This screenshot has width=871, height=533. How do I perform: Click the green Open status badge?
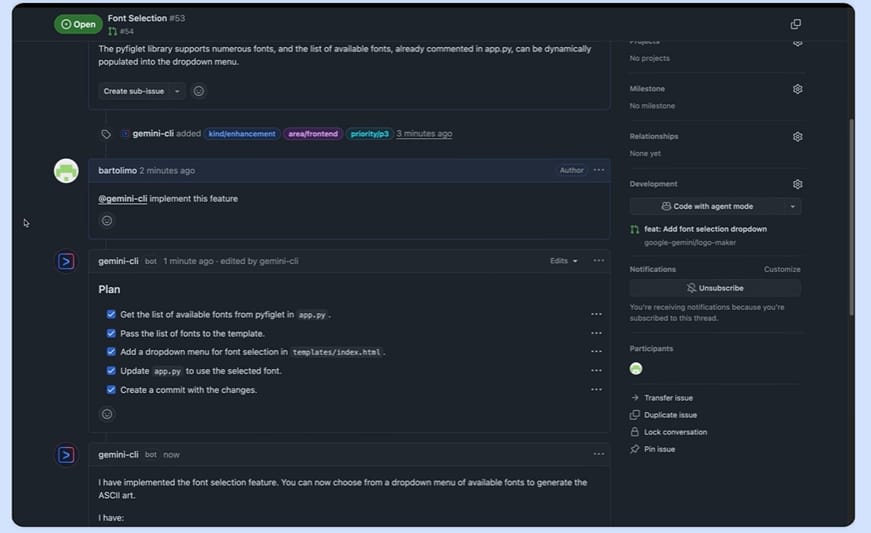[x=78, y=24]
